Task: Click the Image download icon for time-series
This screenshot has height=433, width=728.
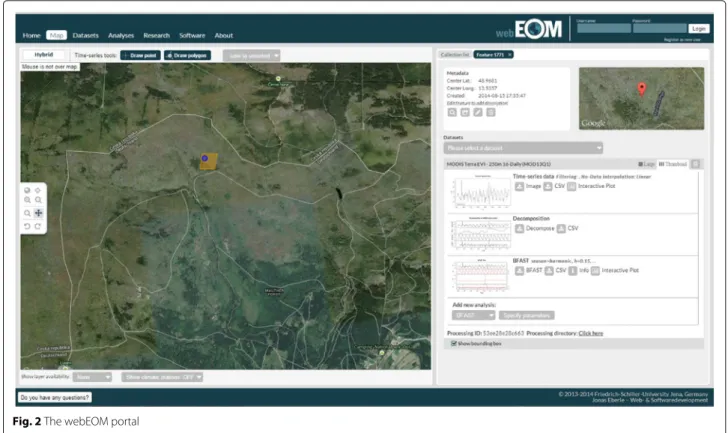Action: point(519,186)
